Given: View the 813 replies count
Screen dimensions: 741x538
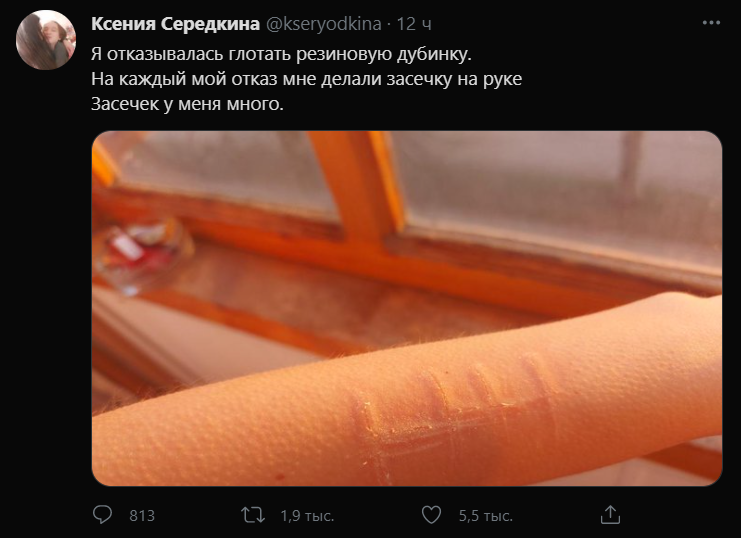Looking at the screenshot, I should coord(142,515).
